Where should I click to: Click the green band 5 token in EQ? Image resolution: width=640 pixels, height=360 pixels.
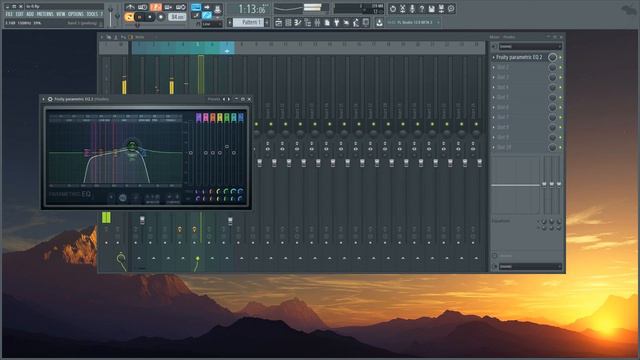click(227, 118)
